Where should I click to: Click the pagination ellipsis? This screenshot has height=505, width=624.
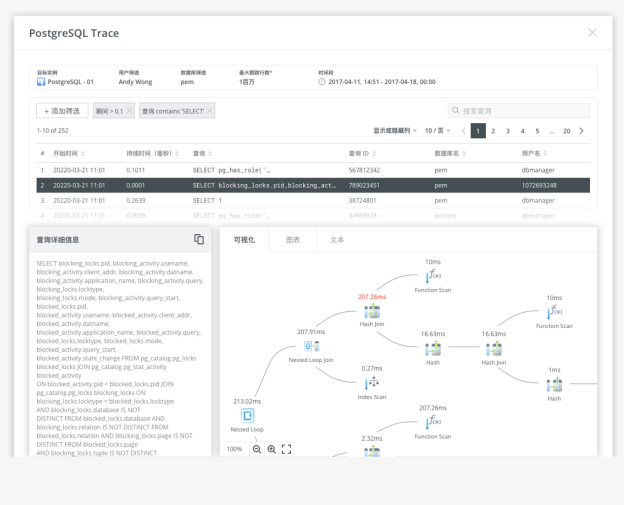(552, 131)
